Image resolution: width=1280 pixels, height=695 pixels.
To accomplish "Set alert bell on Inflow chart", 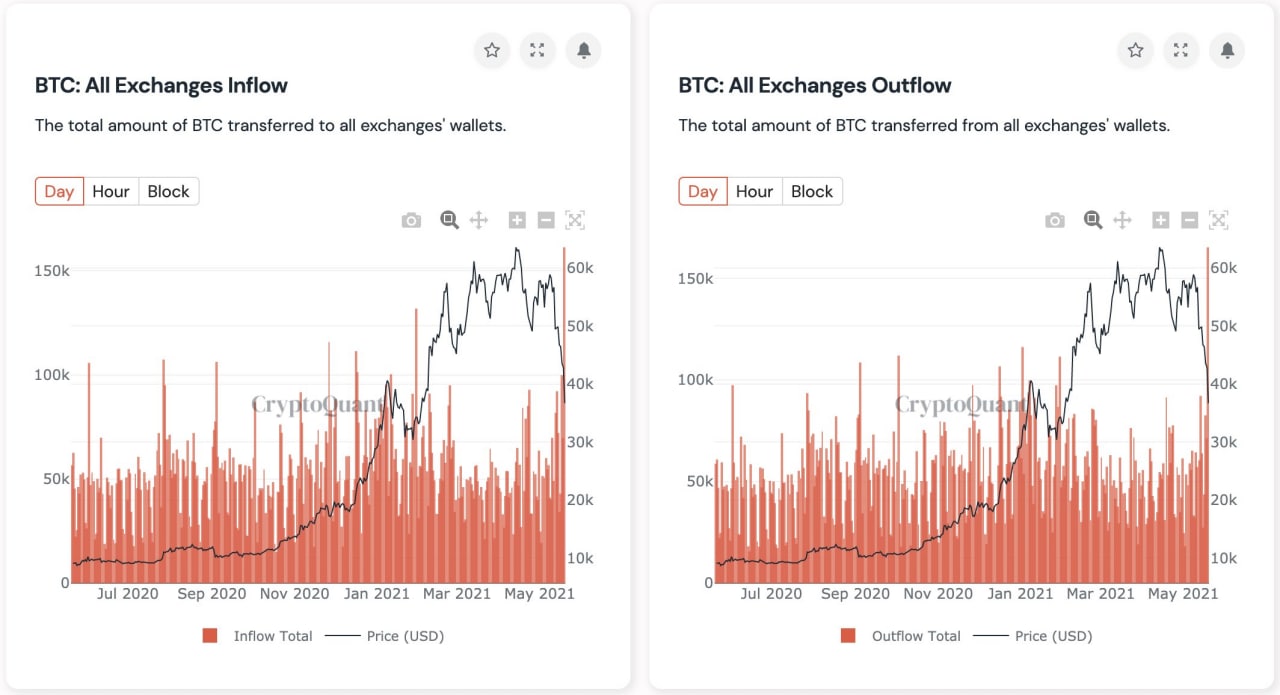I will pyautogui.click(x=584, y=50).
